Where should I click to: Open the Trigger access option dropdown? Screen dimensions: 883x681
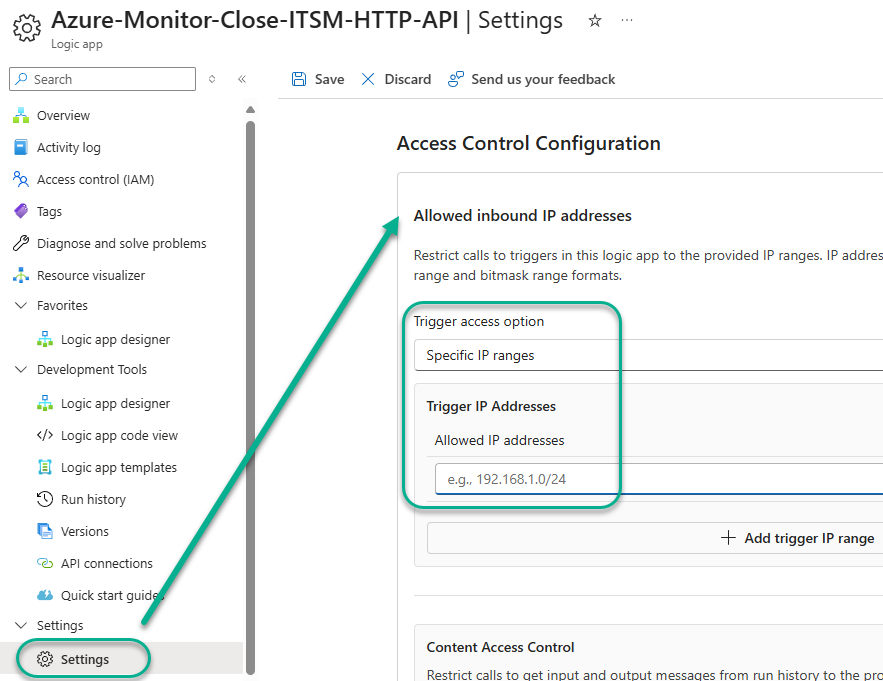pos(650,354)
